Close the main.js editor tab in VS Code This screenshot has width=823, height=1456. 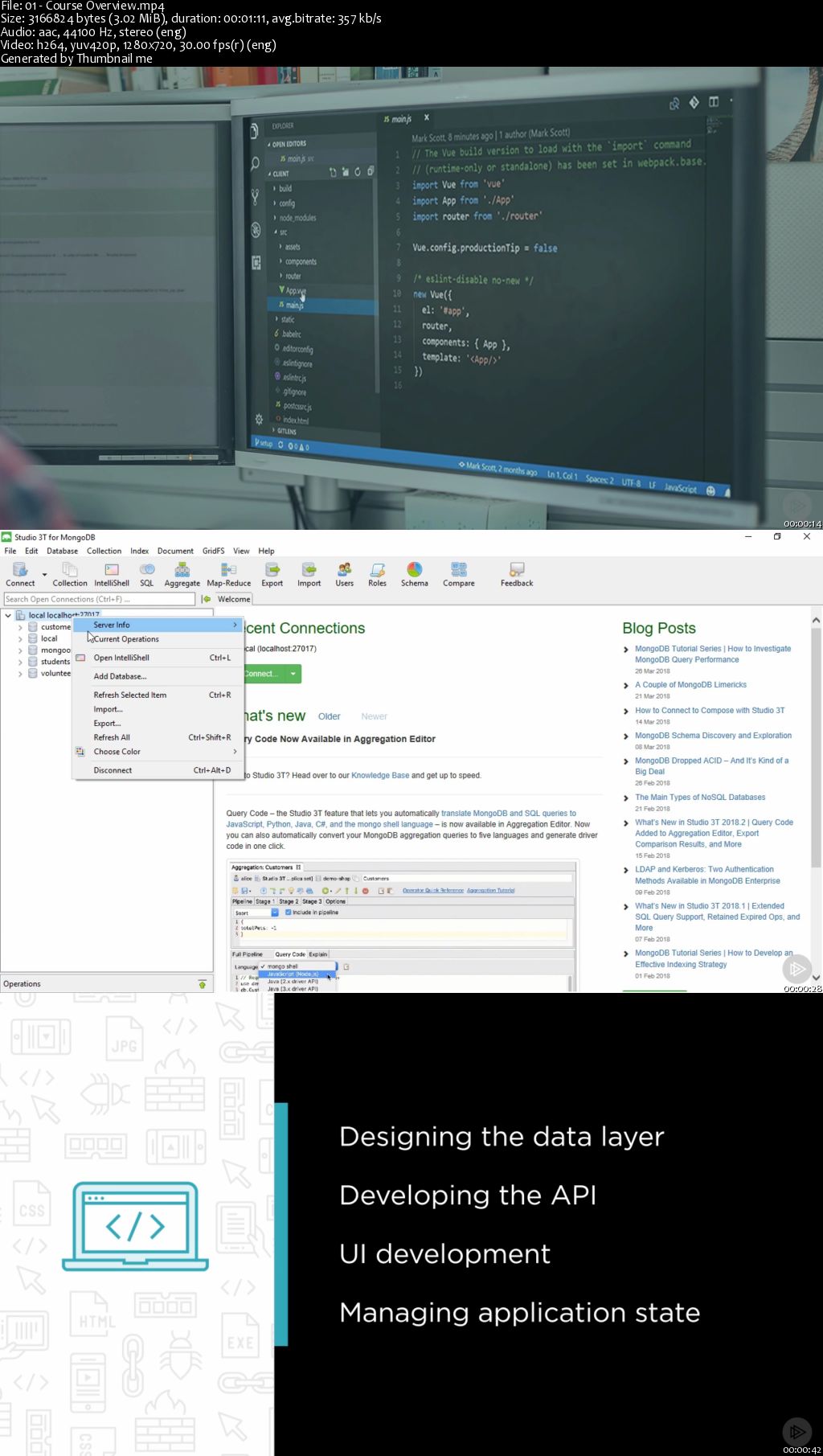coord(427,117)
